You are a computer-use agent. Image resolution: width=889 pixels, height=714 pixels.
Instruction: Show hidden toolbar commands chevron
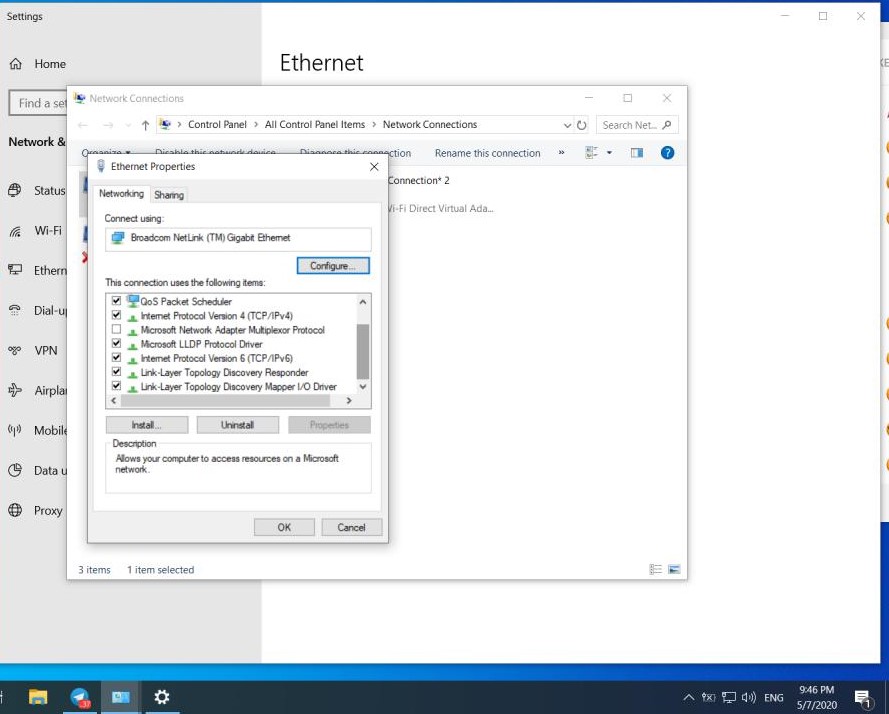[x=561, y=153]
